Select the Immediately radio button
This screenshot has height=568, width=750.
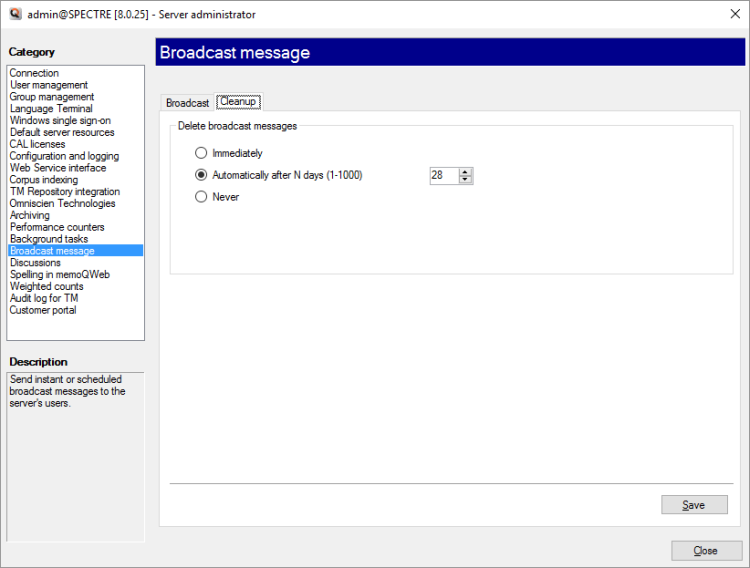click(x=201, y=154)
